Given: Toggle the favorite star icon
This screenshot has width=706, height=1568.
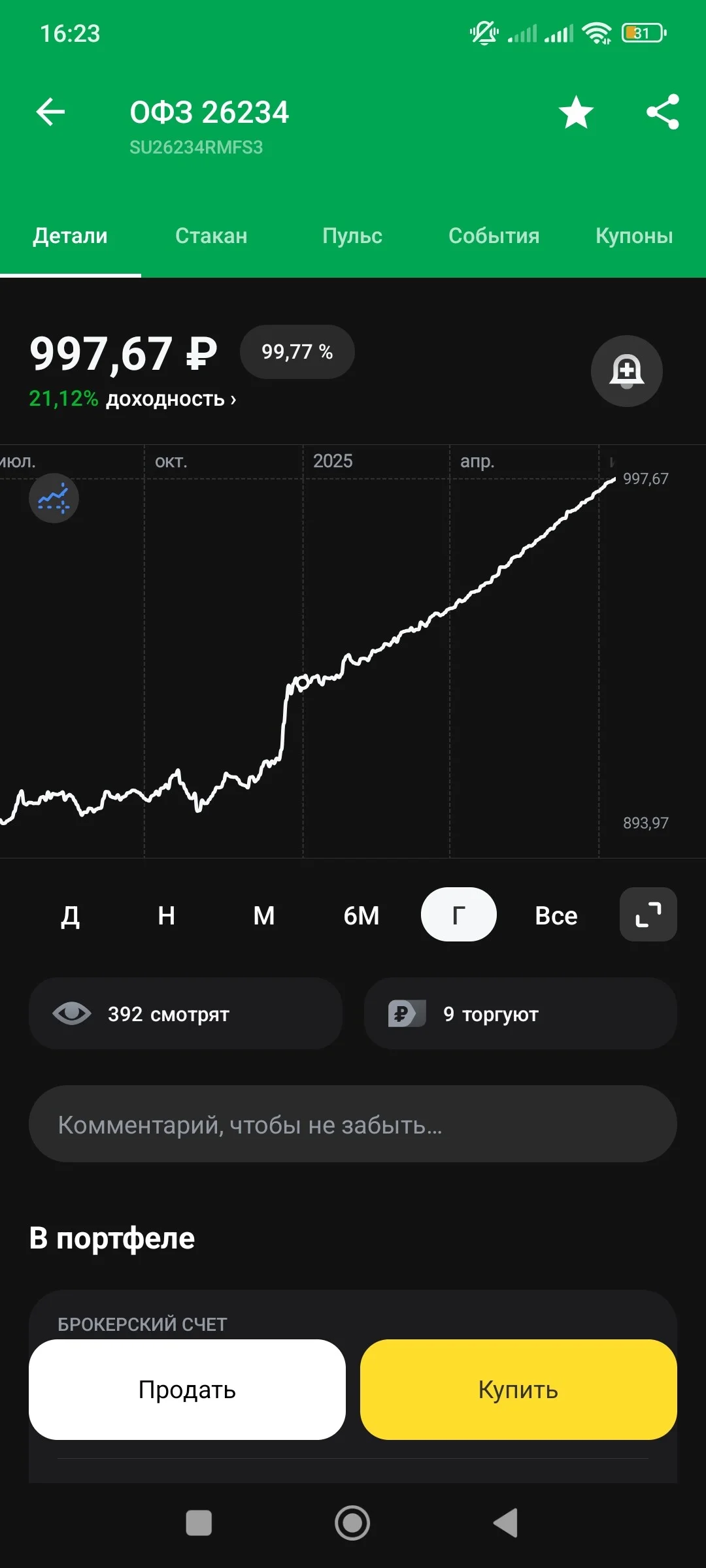Looking at the screenshot, I should 576,112.
